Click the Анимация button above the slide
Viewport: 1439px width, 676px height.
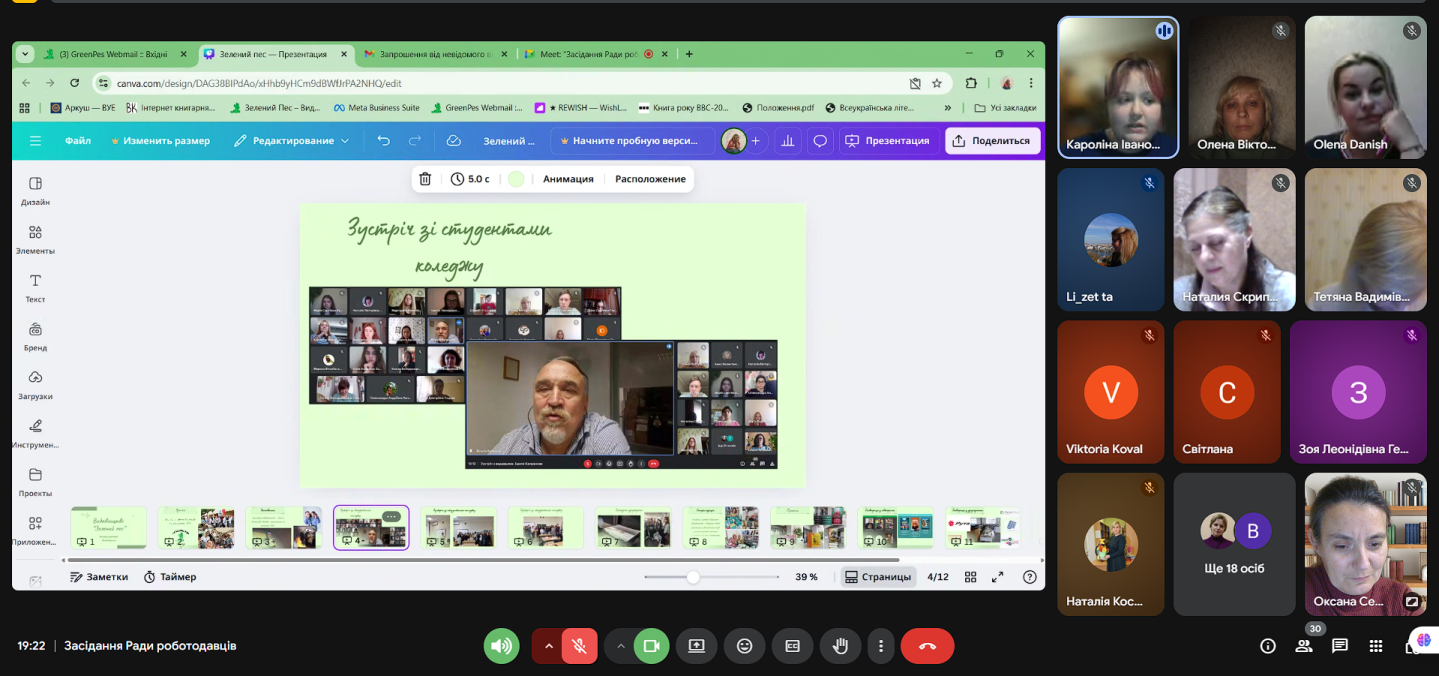(x=568, y=179)
